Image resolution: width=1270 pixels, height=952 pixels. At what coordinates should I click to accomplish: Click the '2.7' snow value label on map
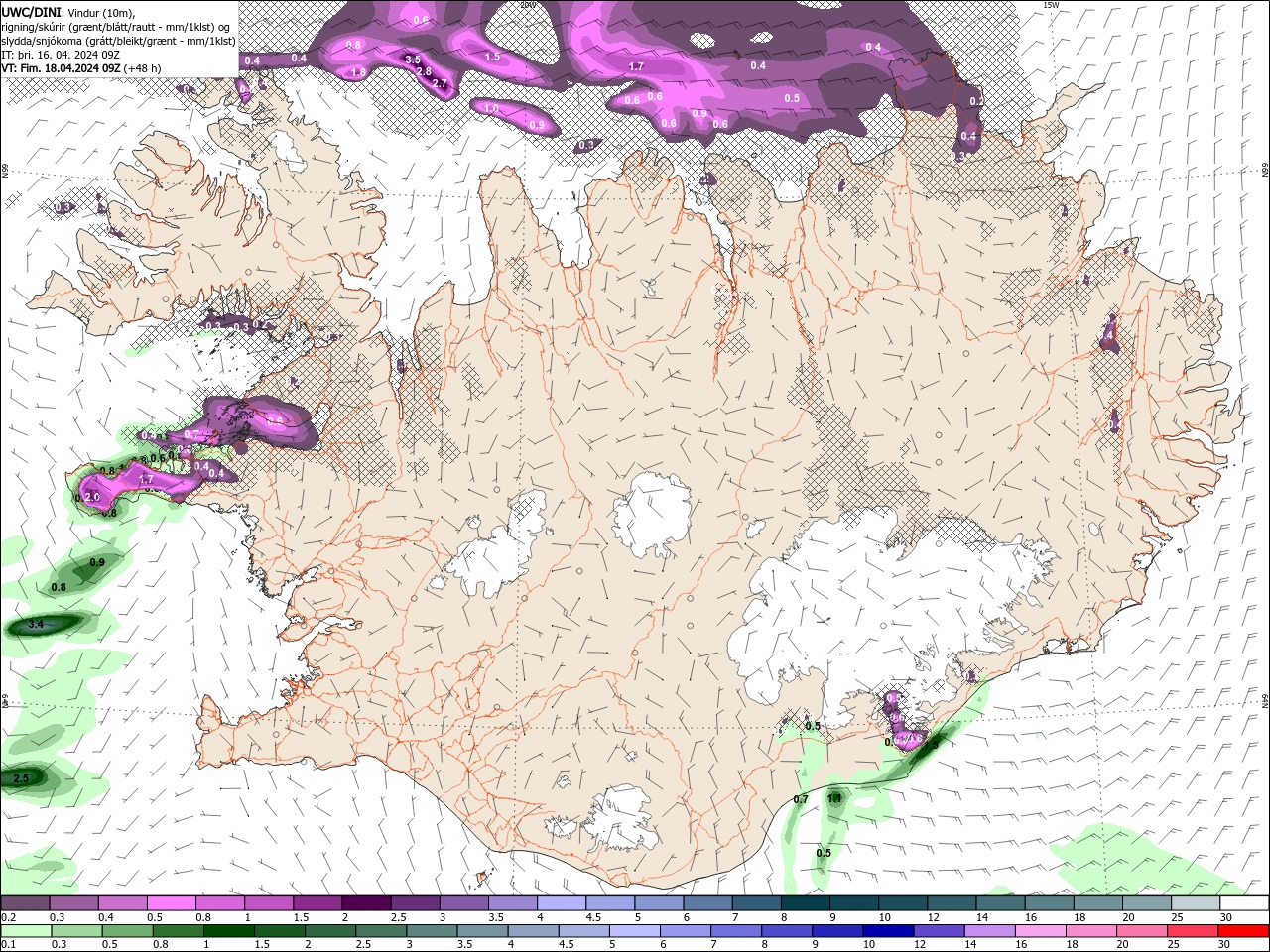tap(441, 84)
